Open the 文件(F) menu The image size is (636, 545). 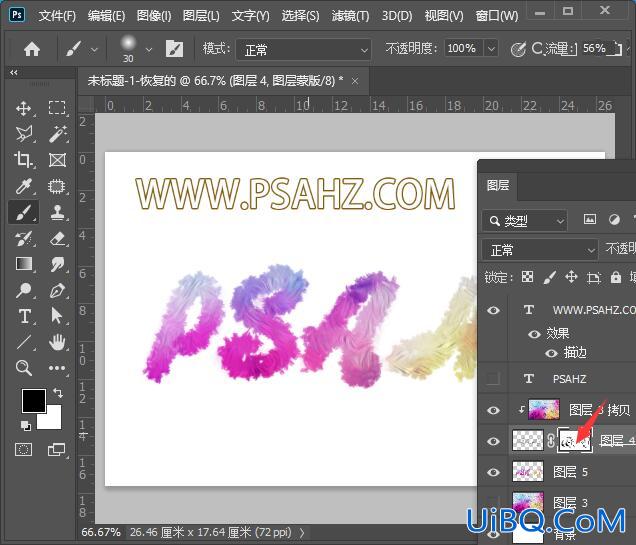(x=57, y=16)
